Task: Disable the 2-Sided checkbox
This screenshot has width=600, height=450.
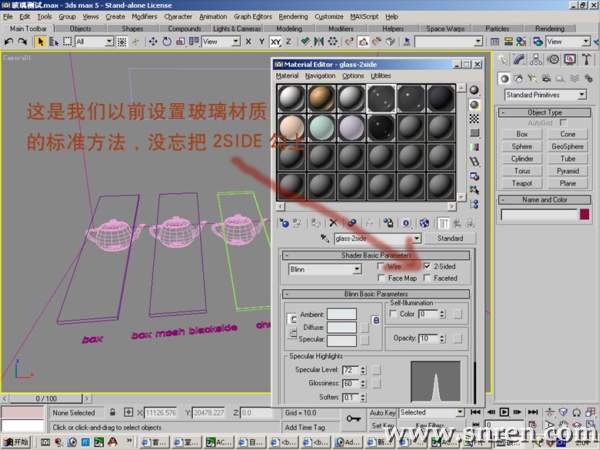Action: (427, 266)
